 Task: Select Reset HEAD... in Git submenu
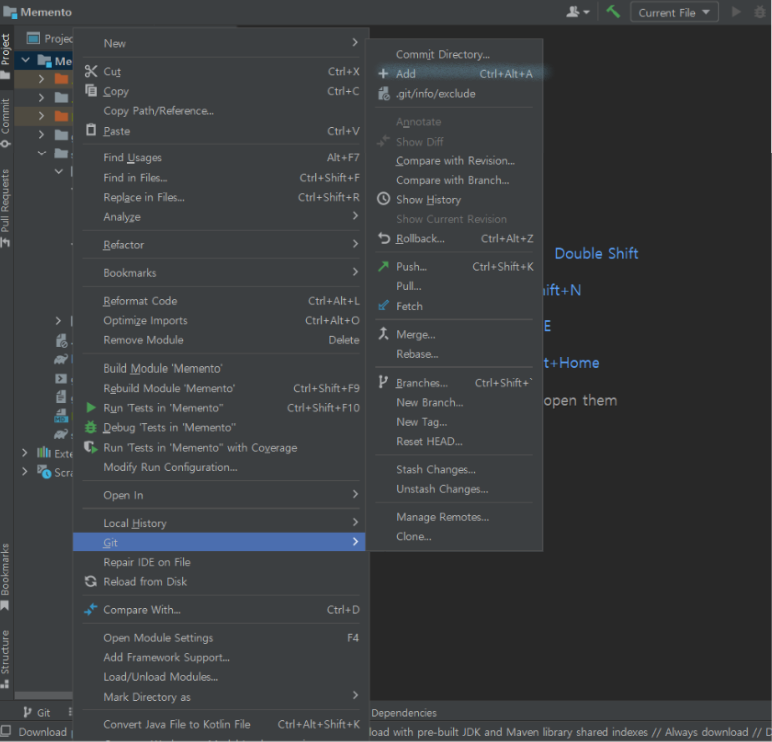point(455,441)
